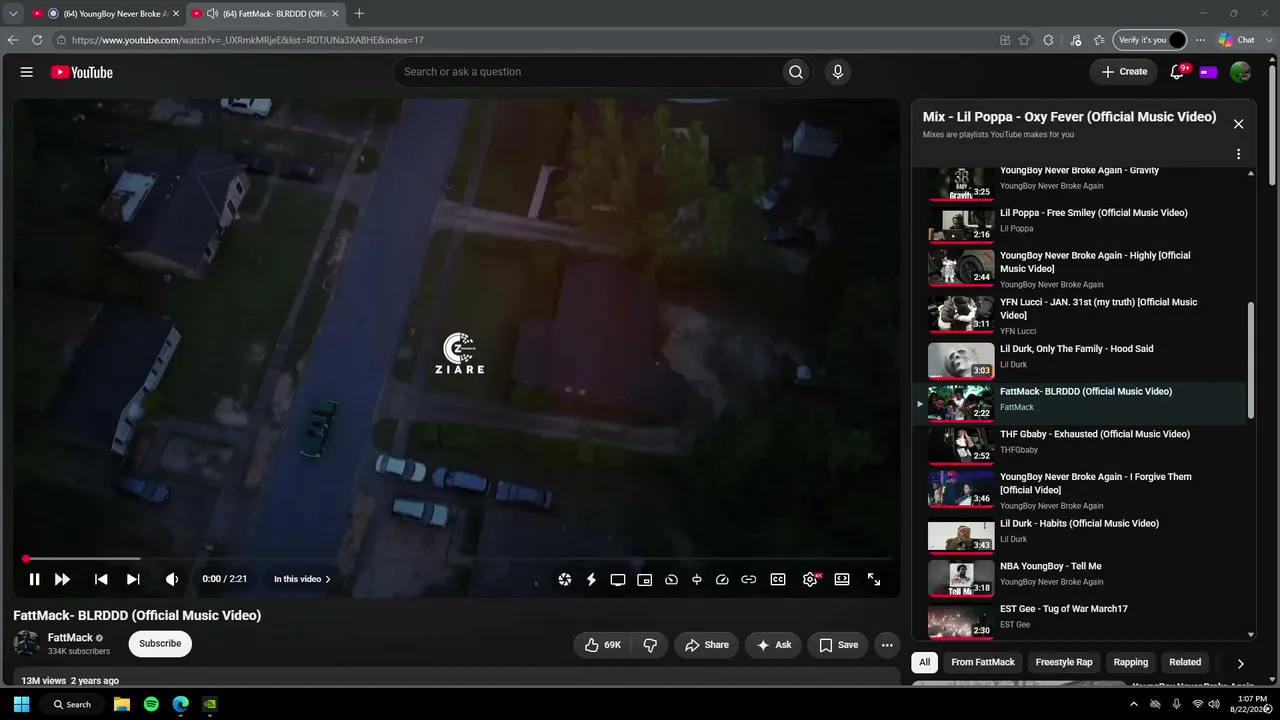Add this page to favorites star
The height and width of the screenshot is (720, 1280).
click(x=1024, y=40)
